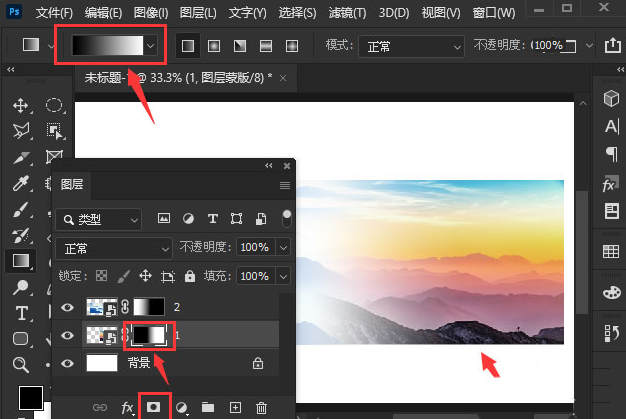
Task: Delete layer using the trash icon
Action: click(x=261, y=408)
